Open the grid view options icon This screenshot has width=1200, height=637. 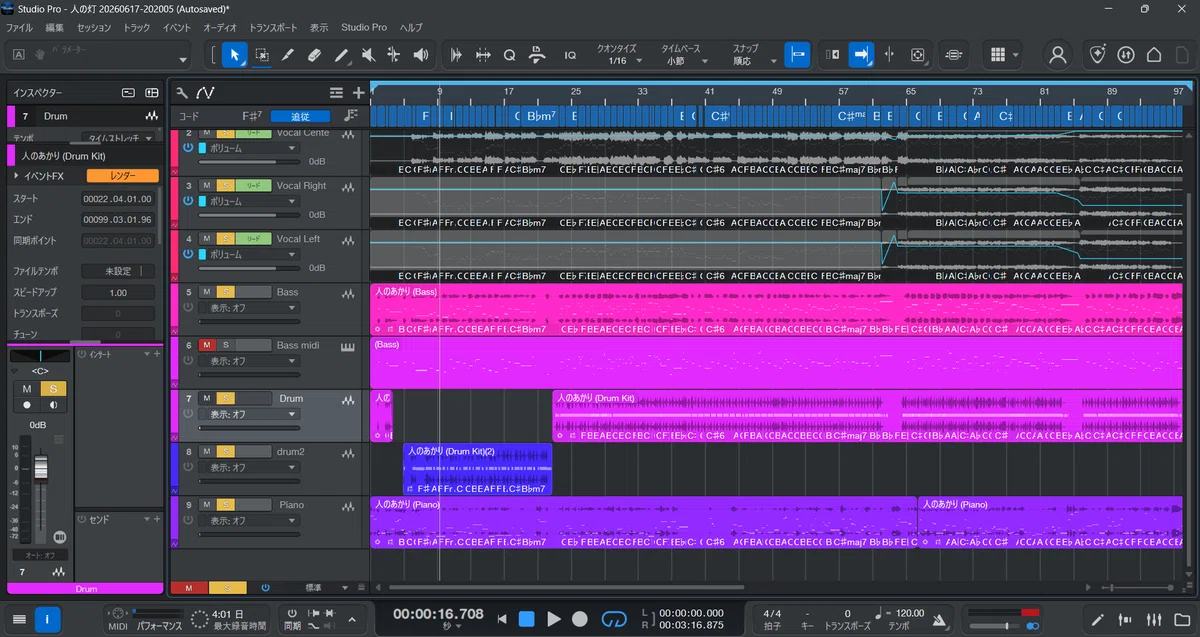[998, 55]
